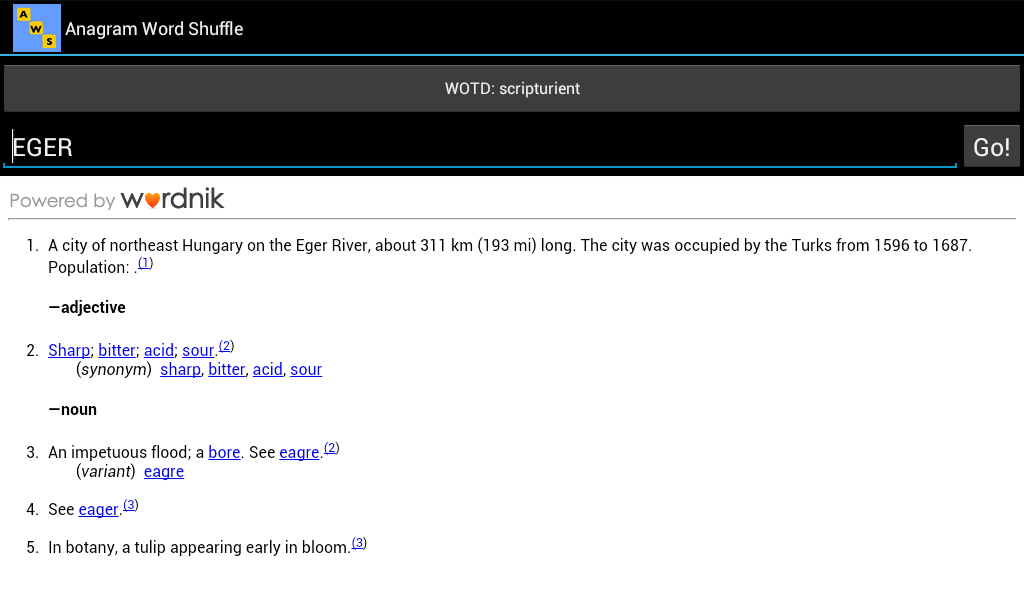Open the 'sour' link in definition 2
Screen dimensions: 1024x600
point(198,350)
